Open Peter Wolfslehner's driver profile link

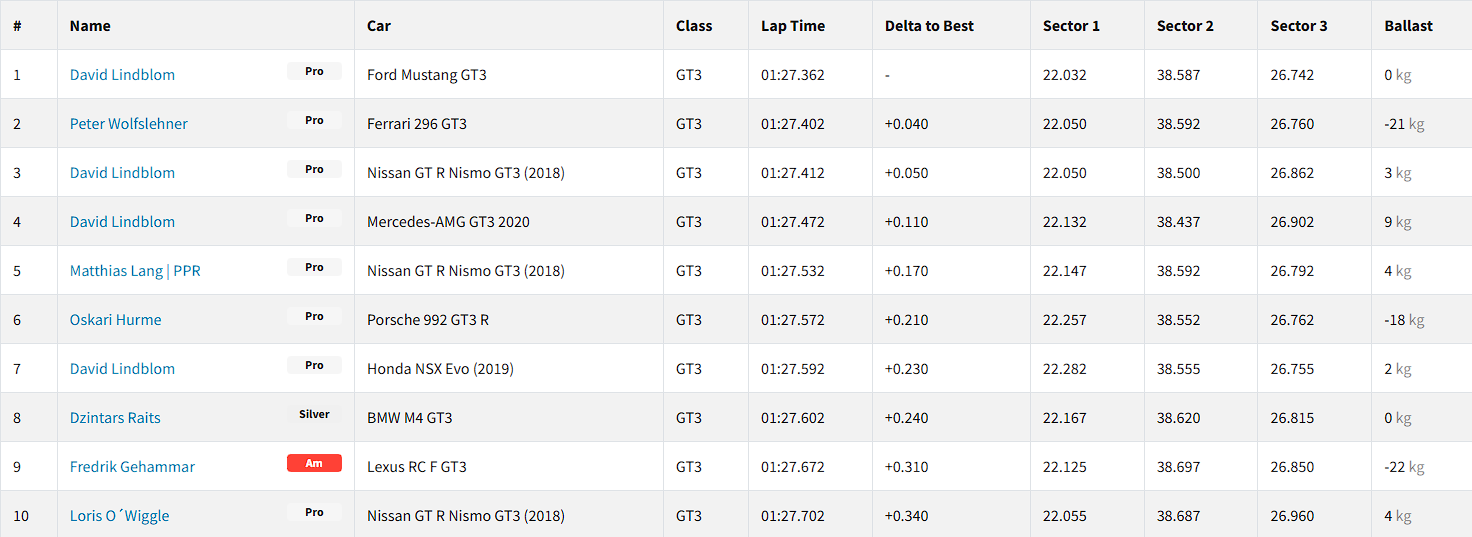click(x=128, y=124)
